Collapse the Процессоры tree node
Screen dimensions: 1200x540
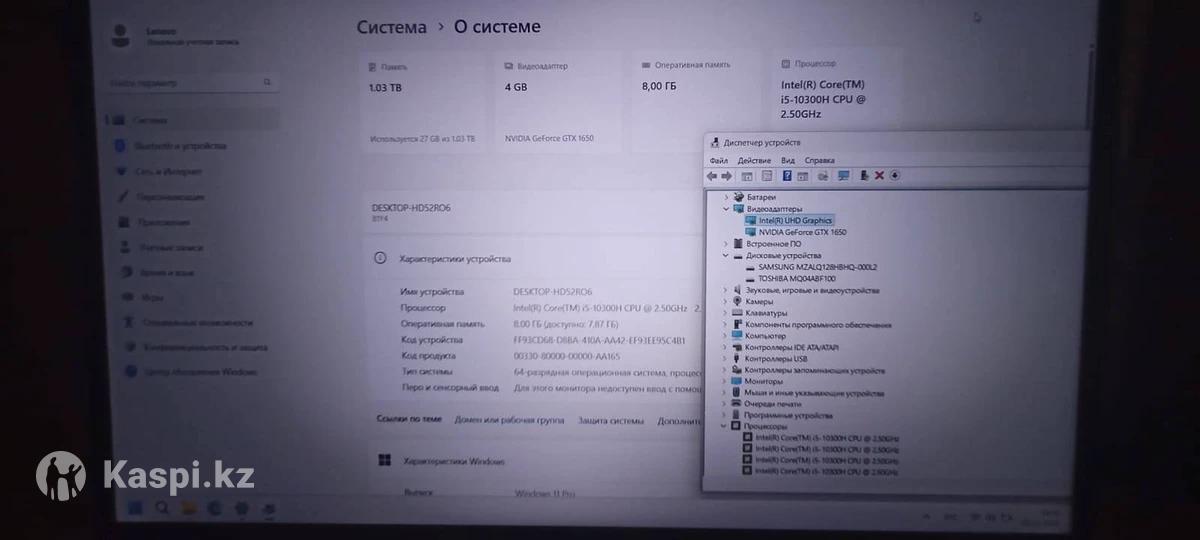[723, 426]
